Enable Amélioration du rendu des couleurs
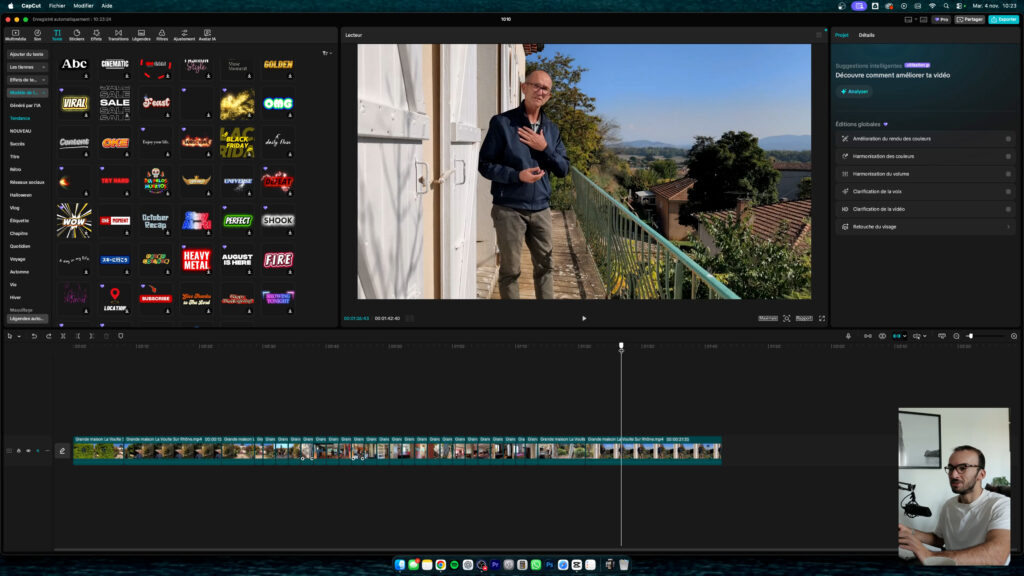The width and height of the screenshot is (1024, 576). coord(1007,139)
